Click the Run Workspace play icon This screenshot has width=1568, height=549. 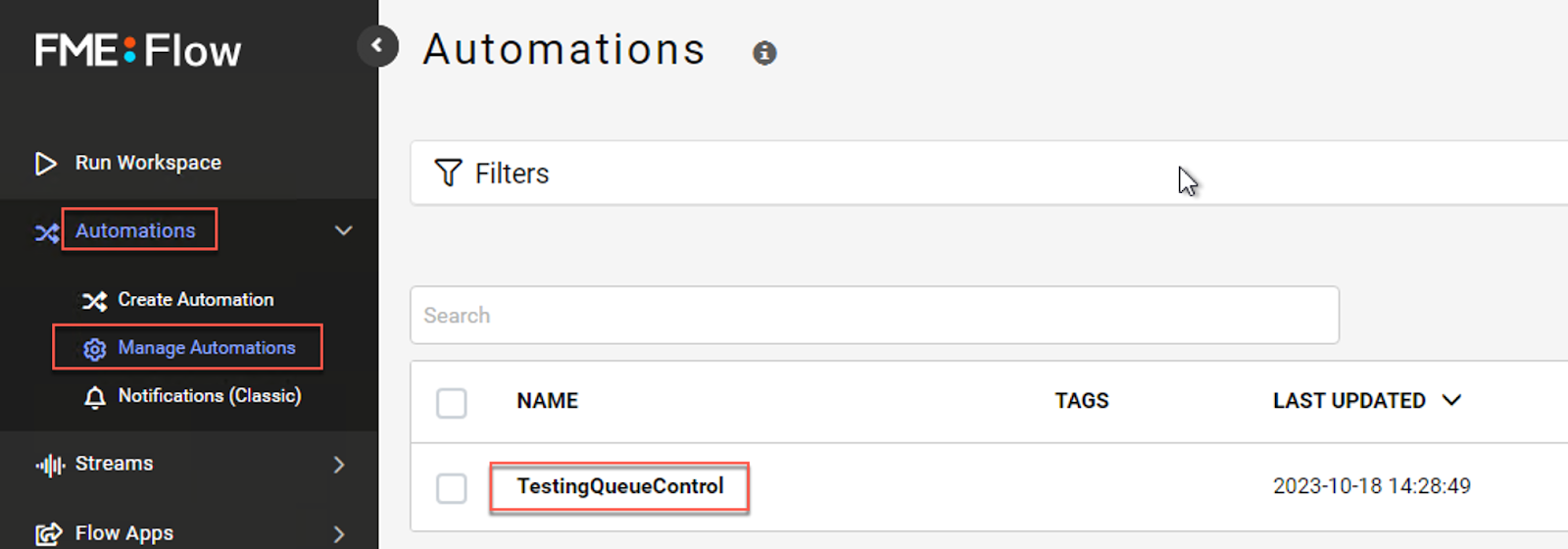(46, 164)
